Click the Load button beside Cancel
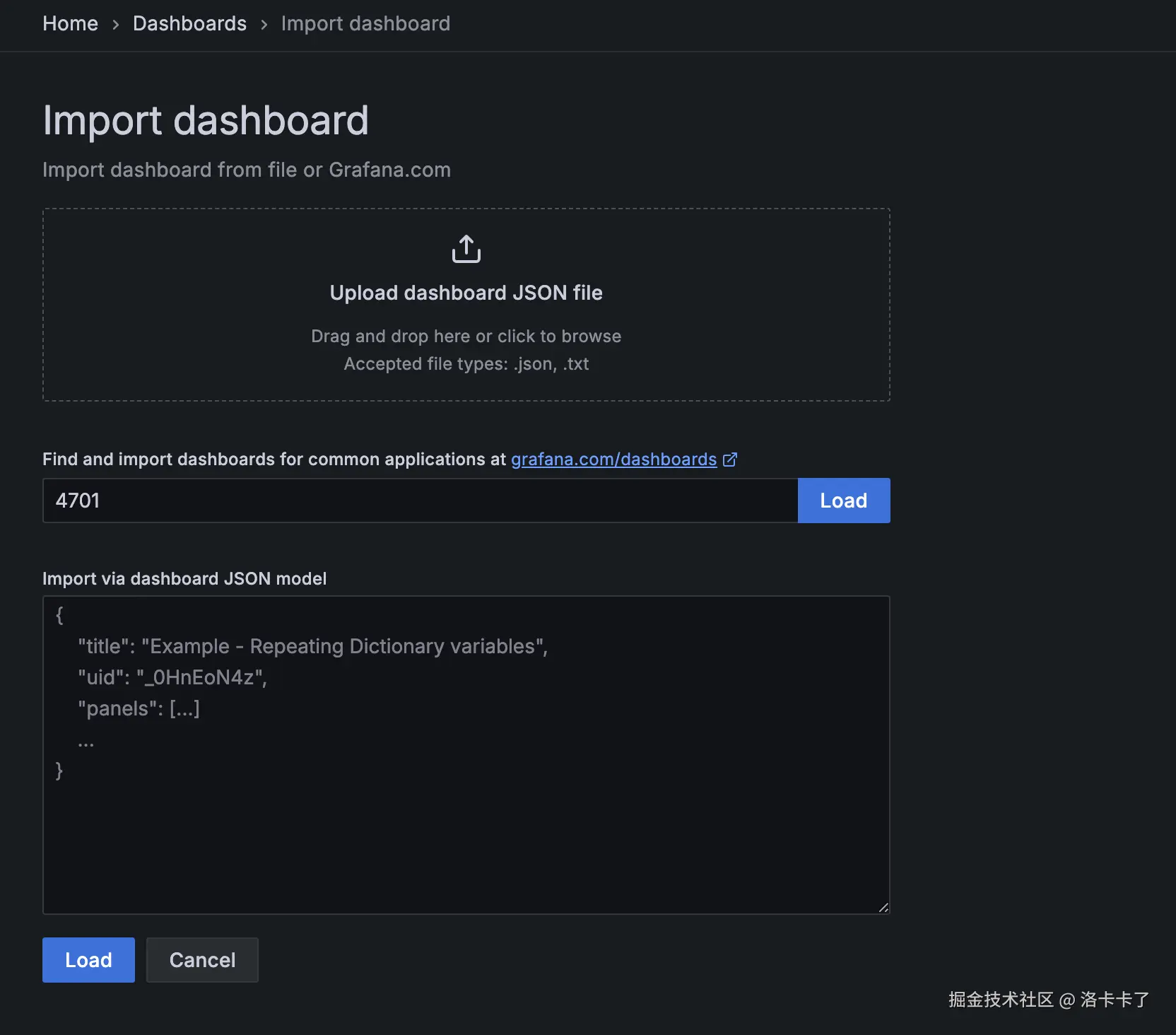 click(x=88, y=960)
